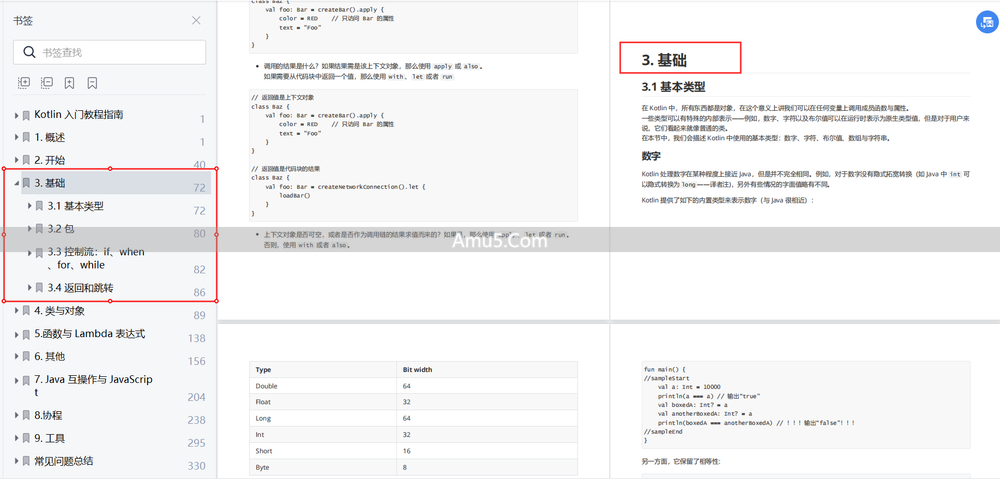Viewport: 1000px width, 479px height.
Task: Go to 3.3 控制流 bookmark
Action: click(x=96, y=258)
